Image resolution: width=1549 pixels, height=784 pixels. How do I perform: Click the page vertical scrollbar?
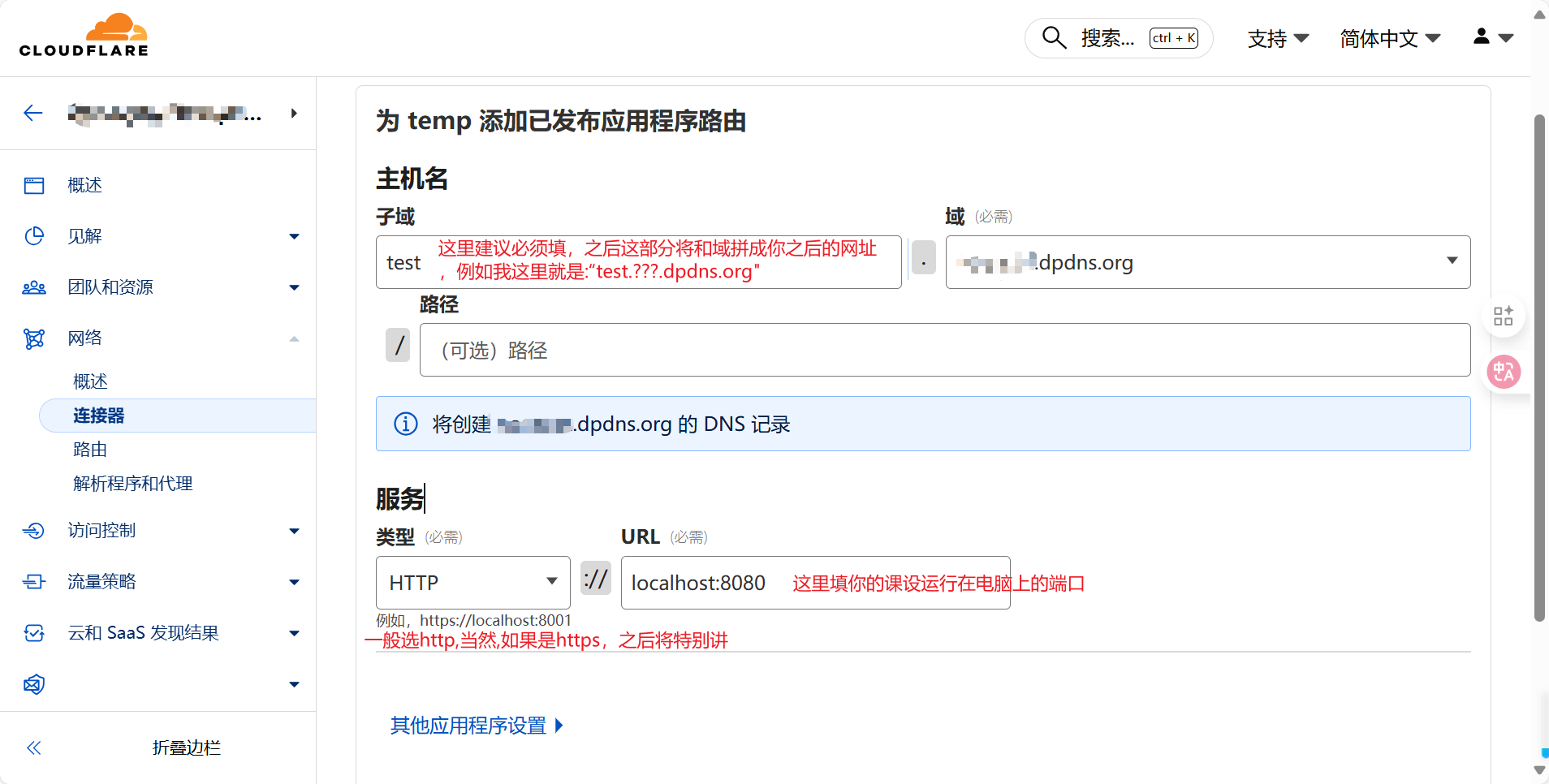[x=1539, y=368]
